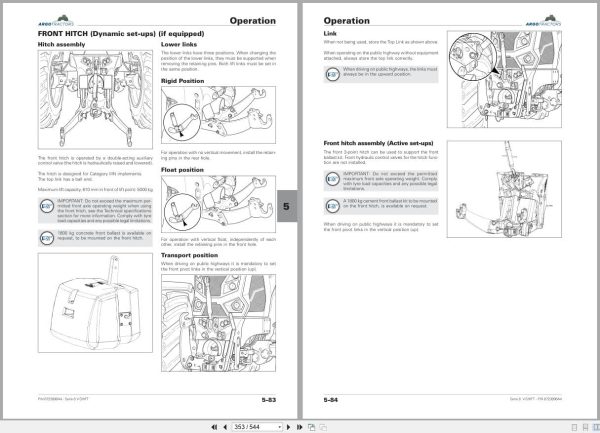
Task: Click the 'Link' heading on right page
Action: tap(330, 34)
